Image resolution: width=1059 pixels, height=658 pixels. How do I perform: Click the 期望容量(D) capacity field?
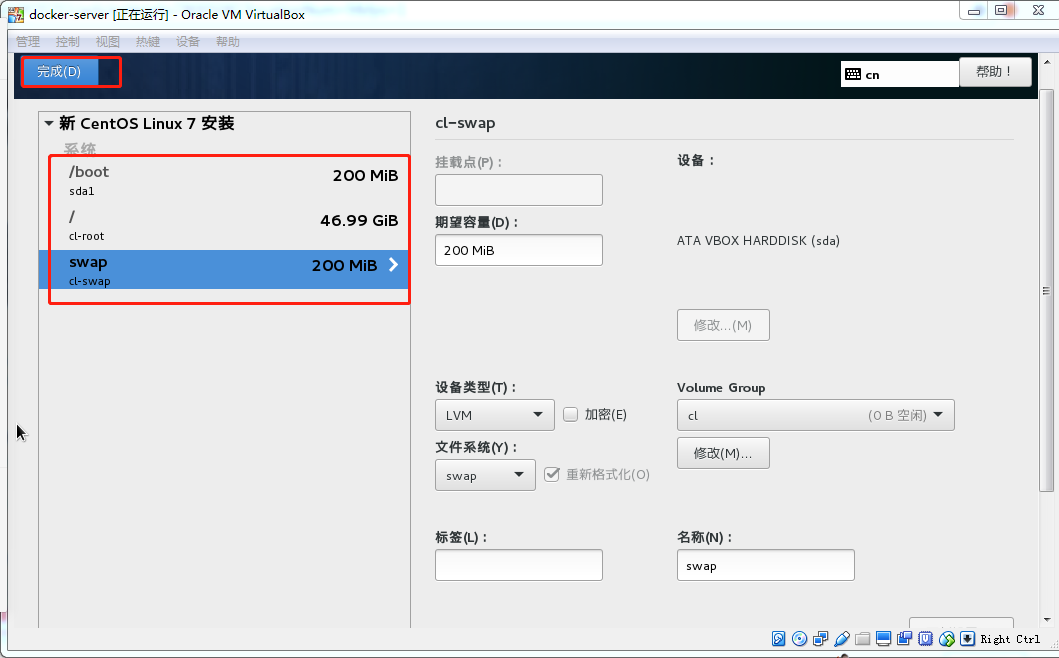point(519,250)
